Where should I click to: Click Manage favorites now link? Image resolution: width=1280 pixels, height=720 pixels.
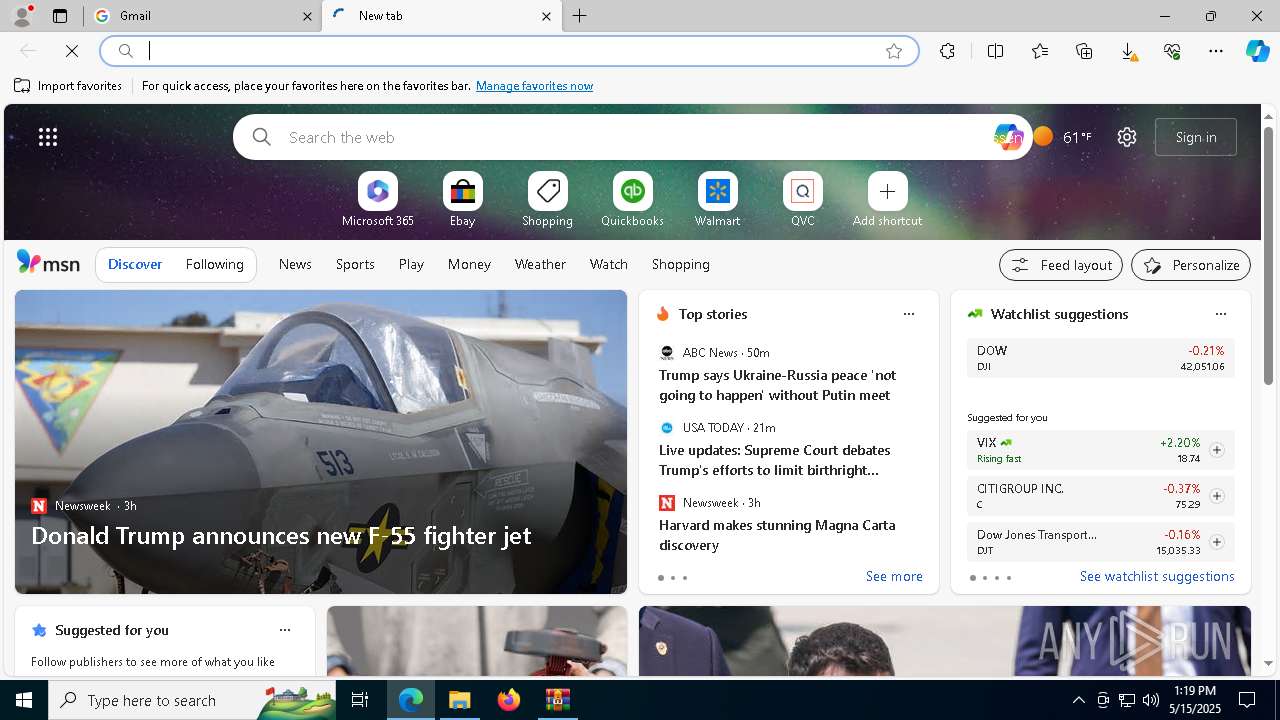pyautogui.click(x=534, y=86)
